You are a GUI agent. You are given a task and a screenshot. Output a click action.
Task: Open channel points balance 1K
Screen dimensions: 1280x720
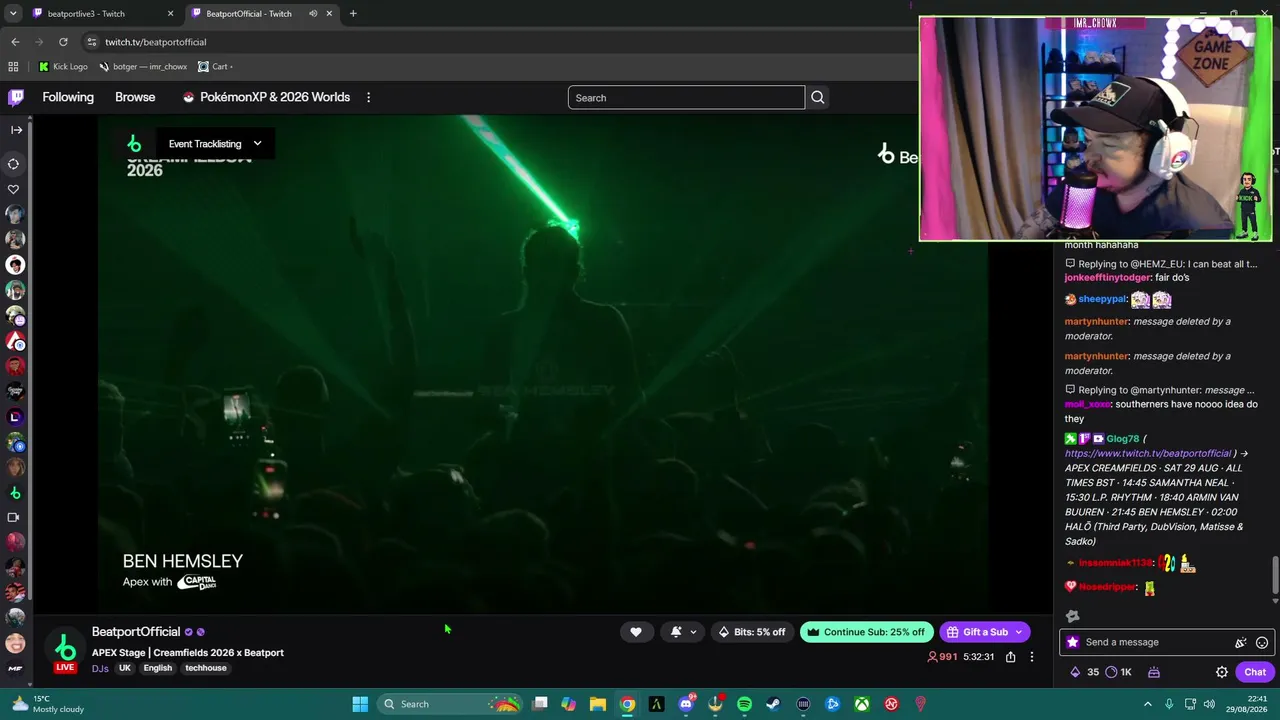pos(1118,672)
